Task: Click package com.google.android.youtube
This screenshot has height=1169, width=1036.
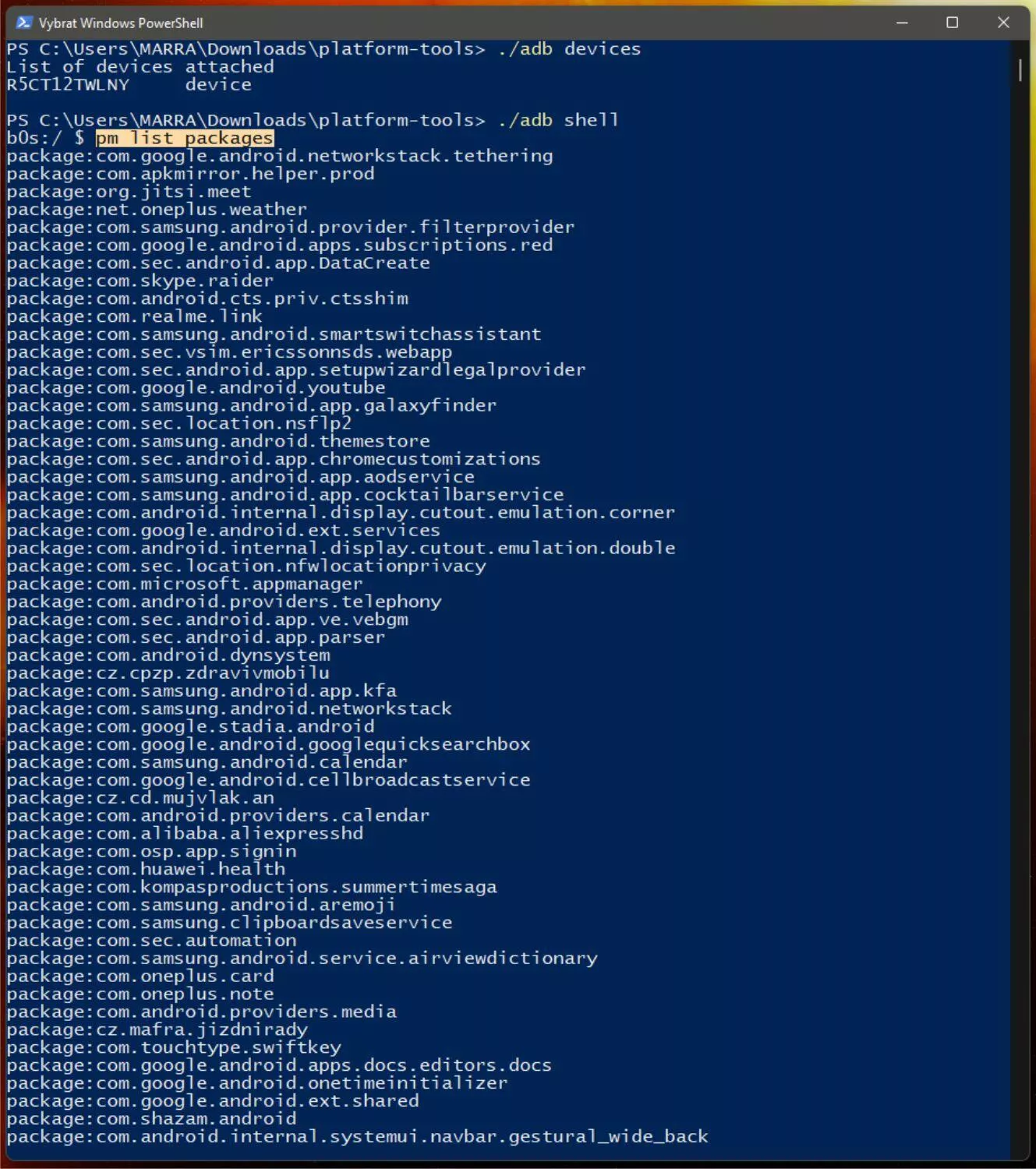Action: tap(196, 387)
